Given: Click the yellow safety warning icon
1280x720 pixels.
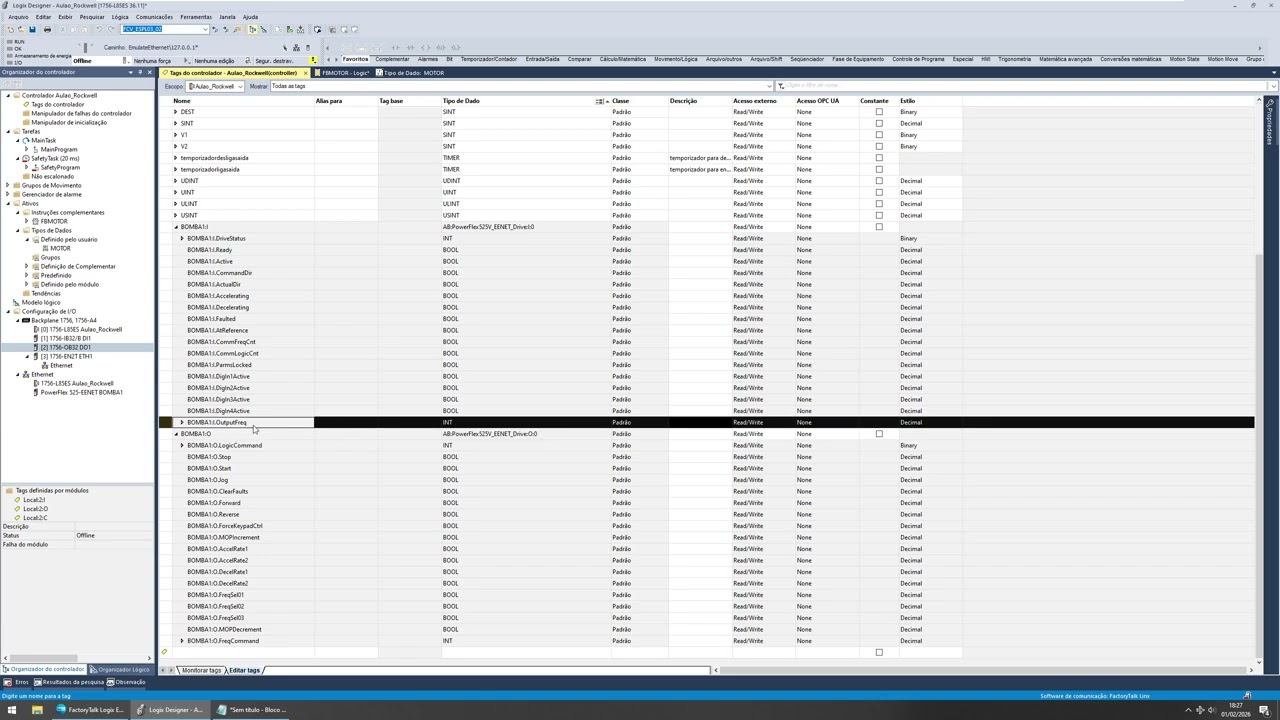Looking at the screenshot, I should [313, 60].
